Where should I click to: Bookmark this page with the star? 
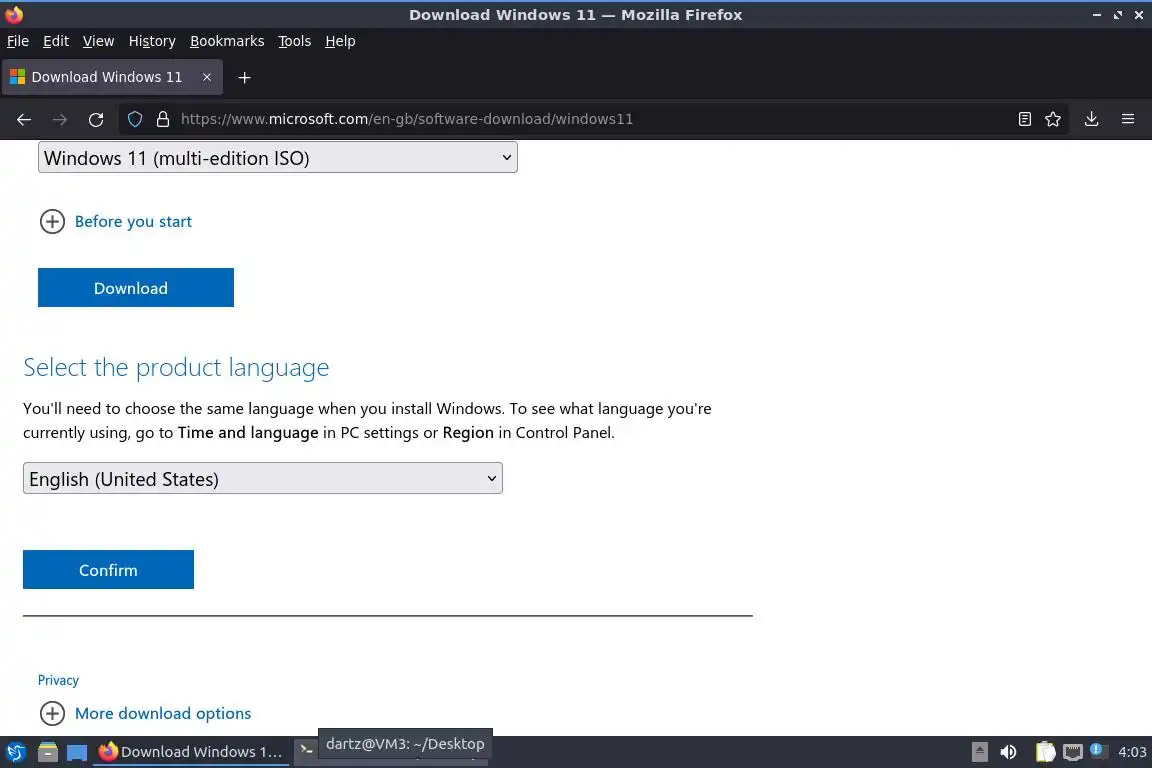[x=1053, y=119]
